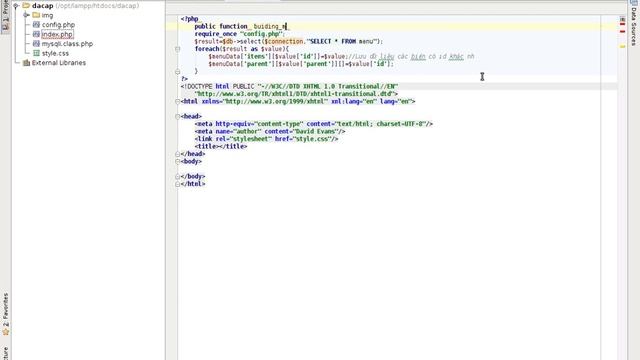Click the dacap folder icon
Viewport: 640px width, 360px height.
pos(26,6)
